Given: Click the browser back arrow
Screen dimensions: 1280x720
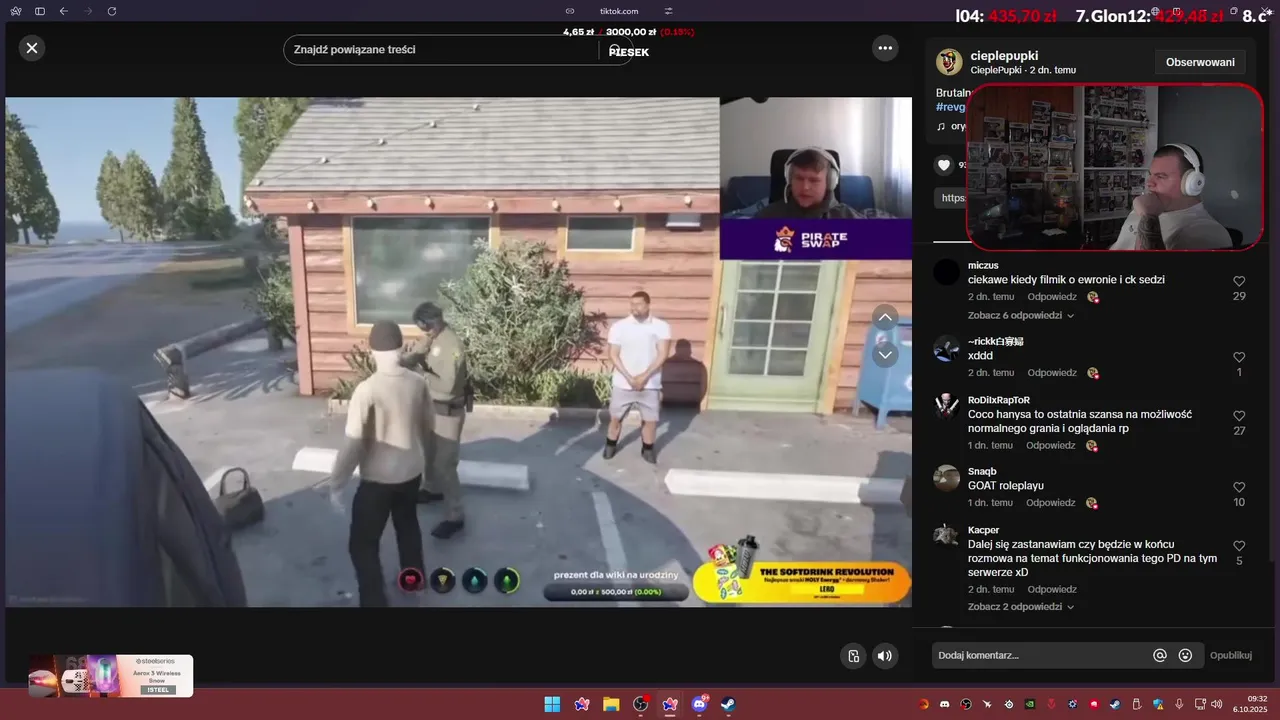Looking at the screenshot, I should coord(64,11).
